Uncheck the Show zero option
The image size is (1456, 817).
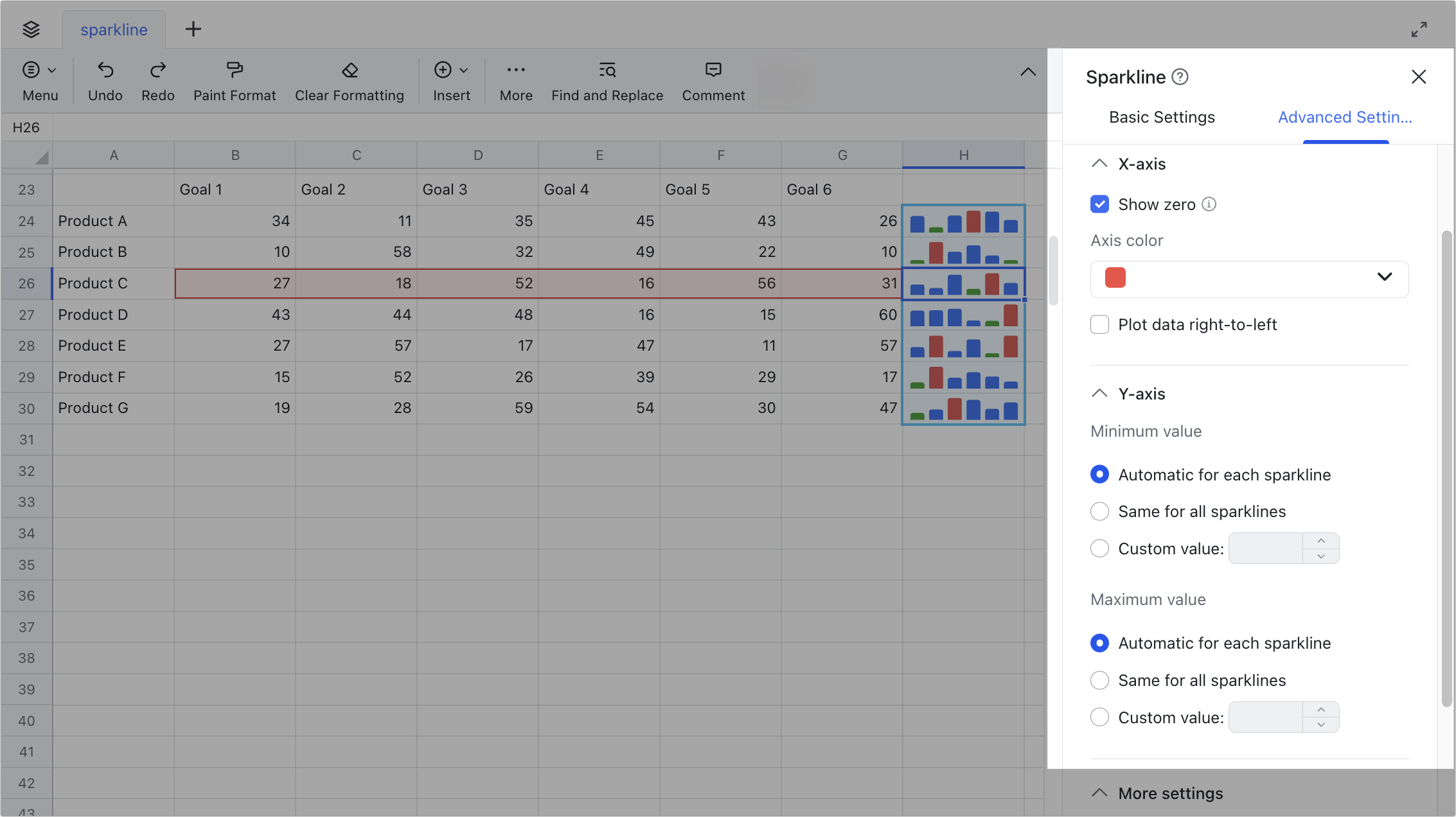click(1100, 204)
